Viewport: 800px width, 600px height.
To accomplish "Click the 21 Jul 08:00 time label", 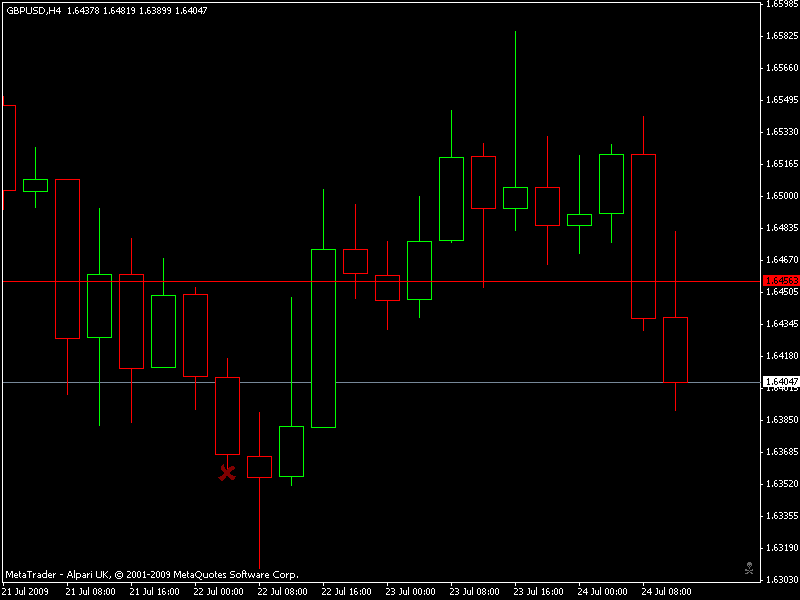I will (91, 592).
